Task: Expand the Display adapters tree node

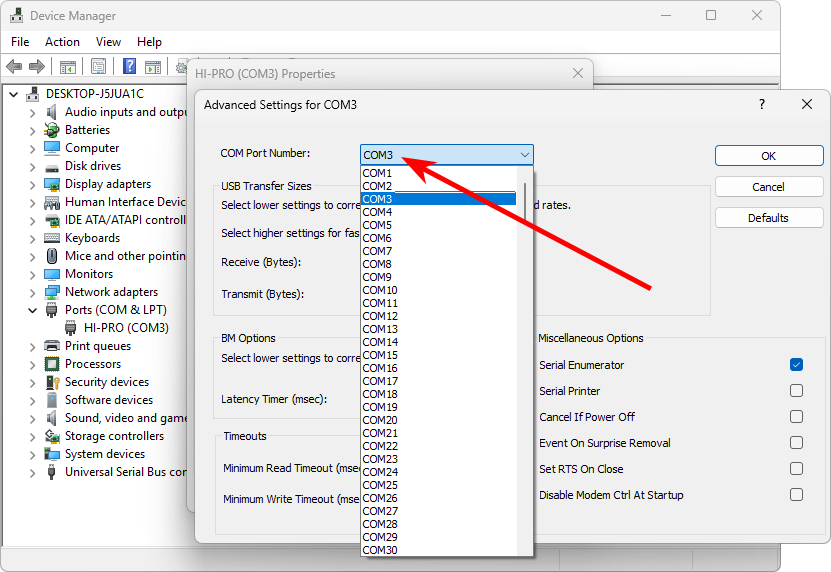Action: (x=32, y=184)
